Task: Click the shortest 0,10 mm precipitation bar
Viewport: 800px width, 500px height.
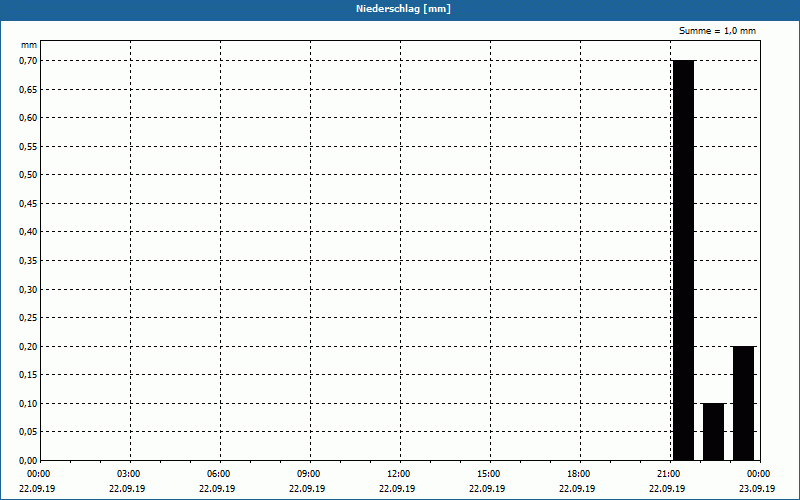Action: point(714,432)
